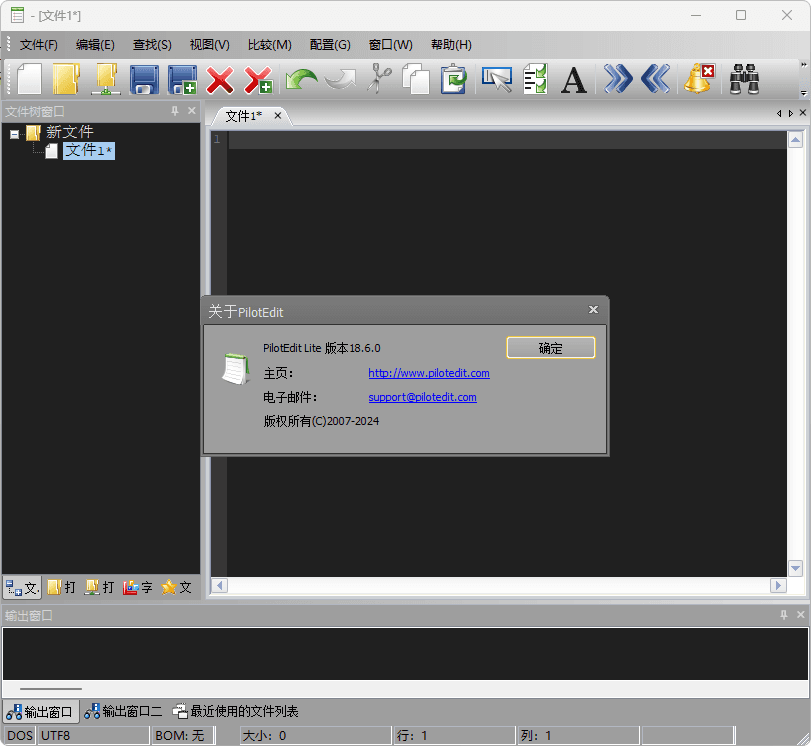
Task: Expand toolbar overflow options arrow
Action: pyautogui.click(x=803, y=94)
